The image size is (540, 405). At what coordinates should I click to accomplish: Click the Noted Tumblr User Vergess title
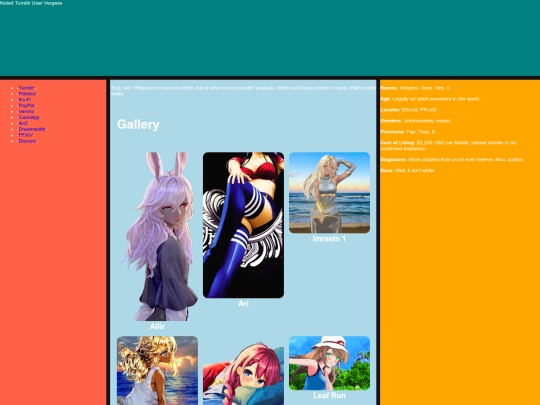point(31,3)
